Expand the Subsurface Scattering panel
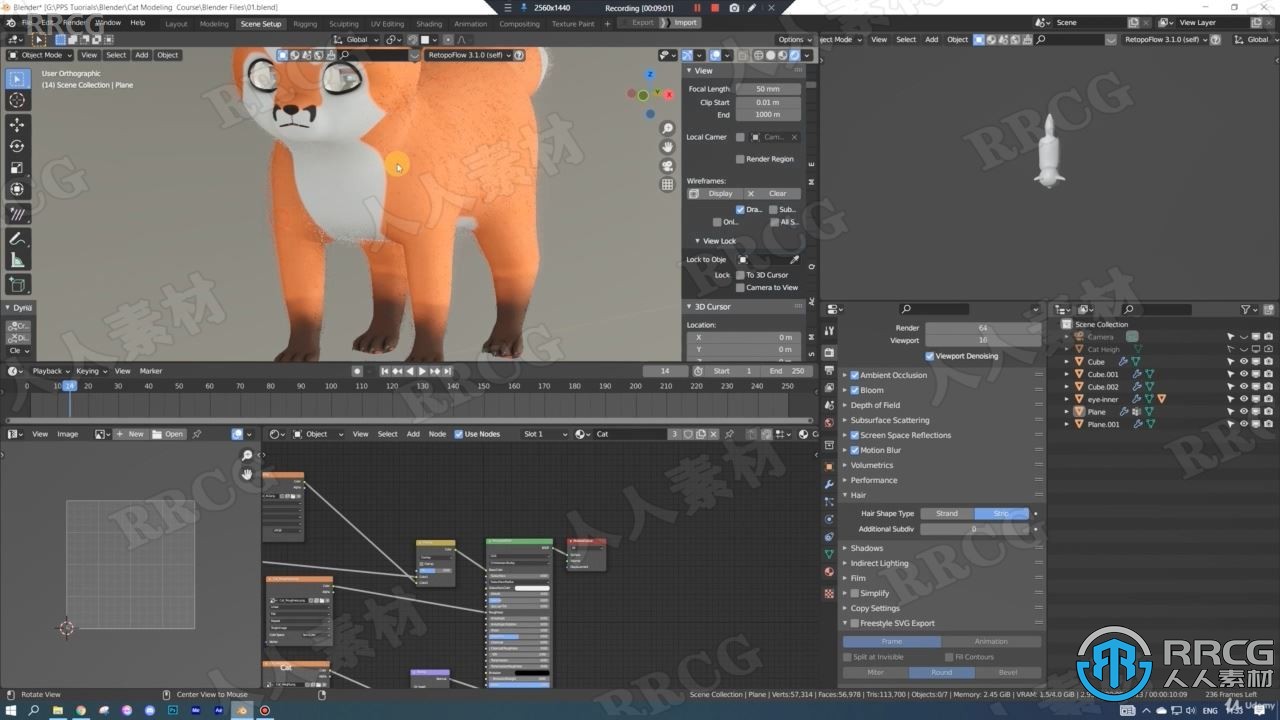The height and width of the screenshot is (720, 1280). pyautogui.click(x=889, y=420)
